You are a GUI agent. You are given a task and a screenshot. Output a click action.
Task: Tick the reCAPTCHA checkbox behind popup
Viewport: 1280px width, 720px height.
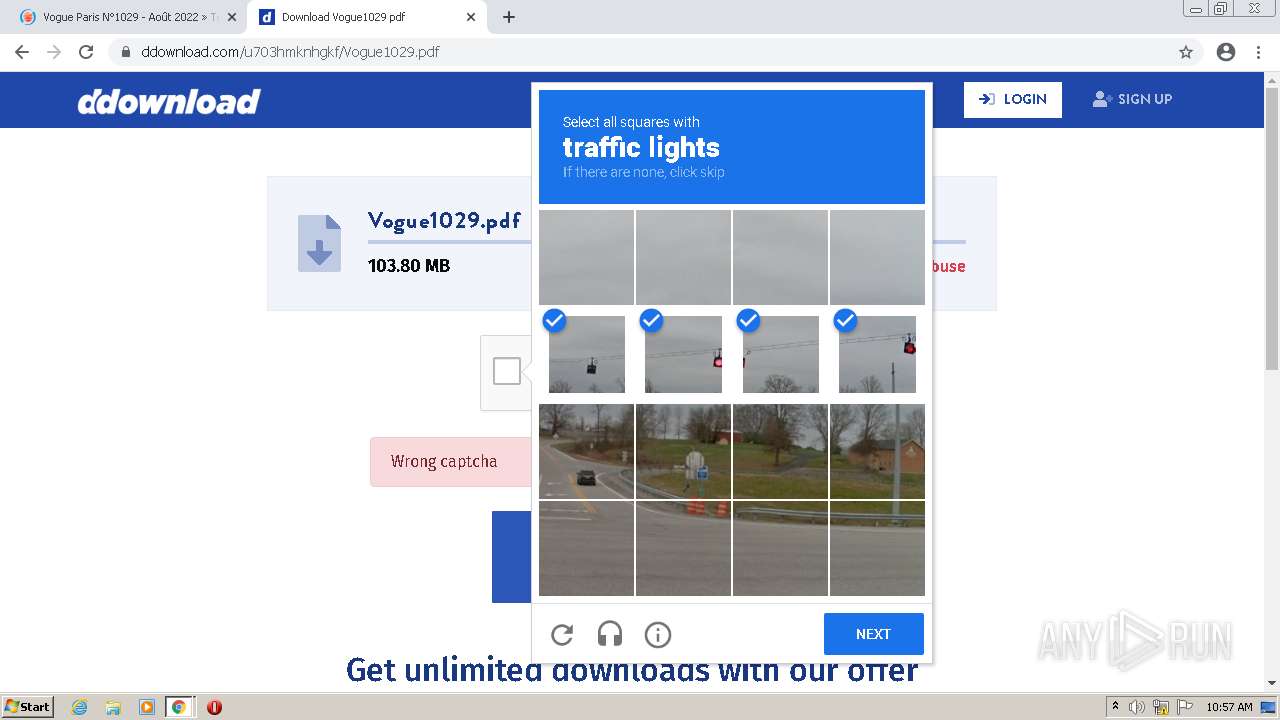507,371
